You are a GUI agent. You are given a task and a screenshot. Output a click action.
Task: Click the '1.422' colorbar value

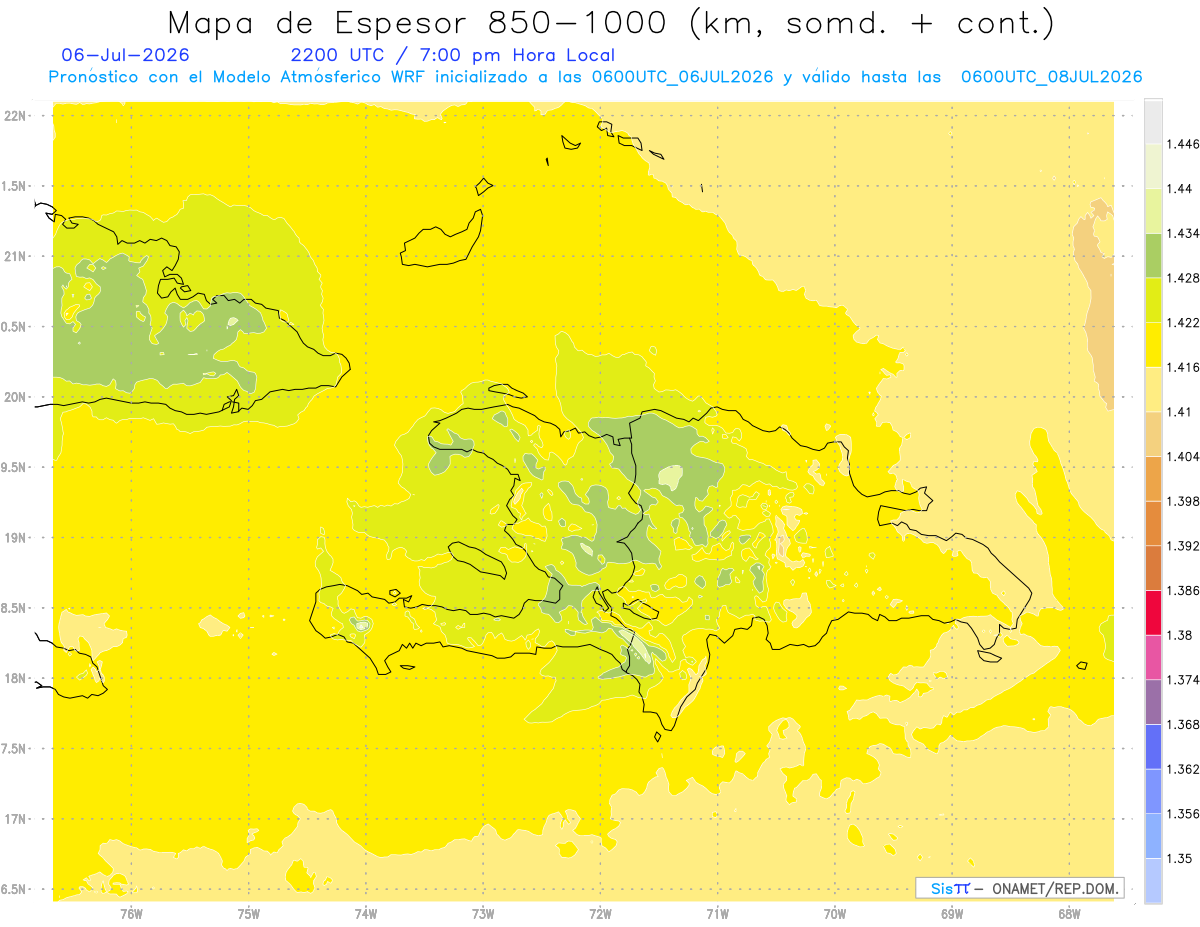coord(1184,323)
